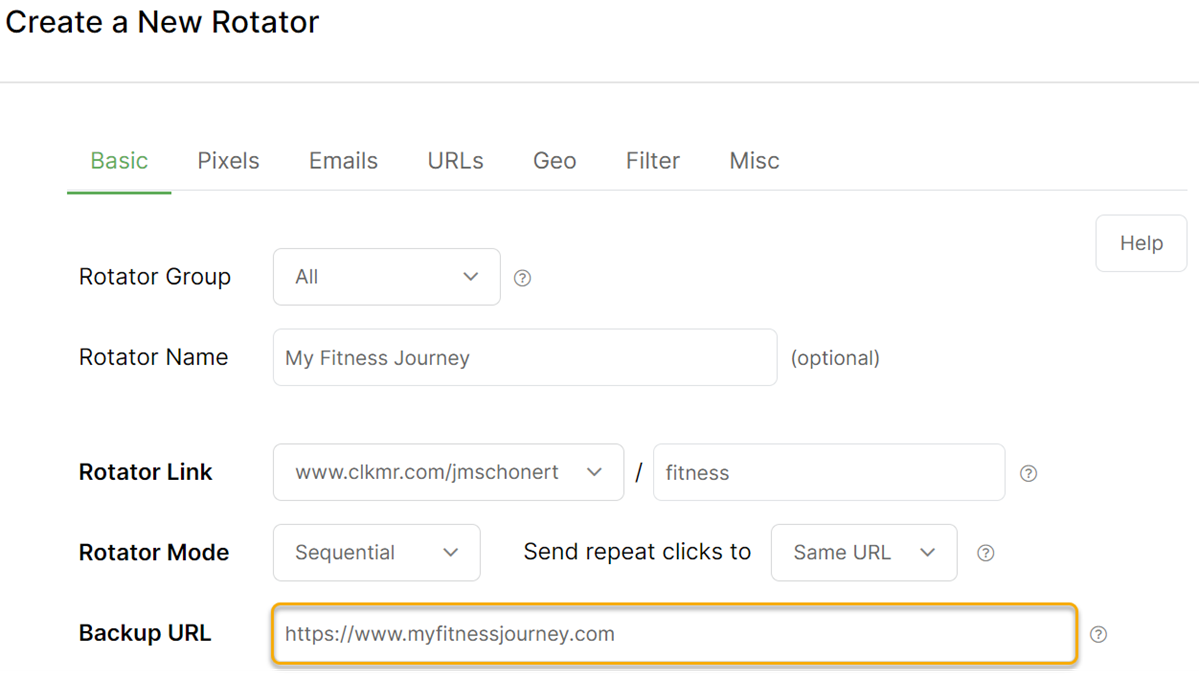Select the Geo tab
Viewport: 1199px width, 681px height.
[554, 161]
